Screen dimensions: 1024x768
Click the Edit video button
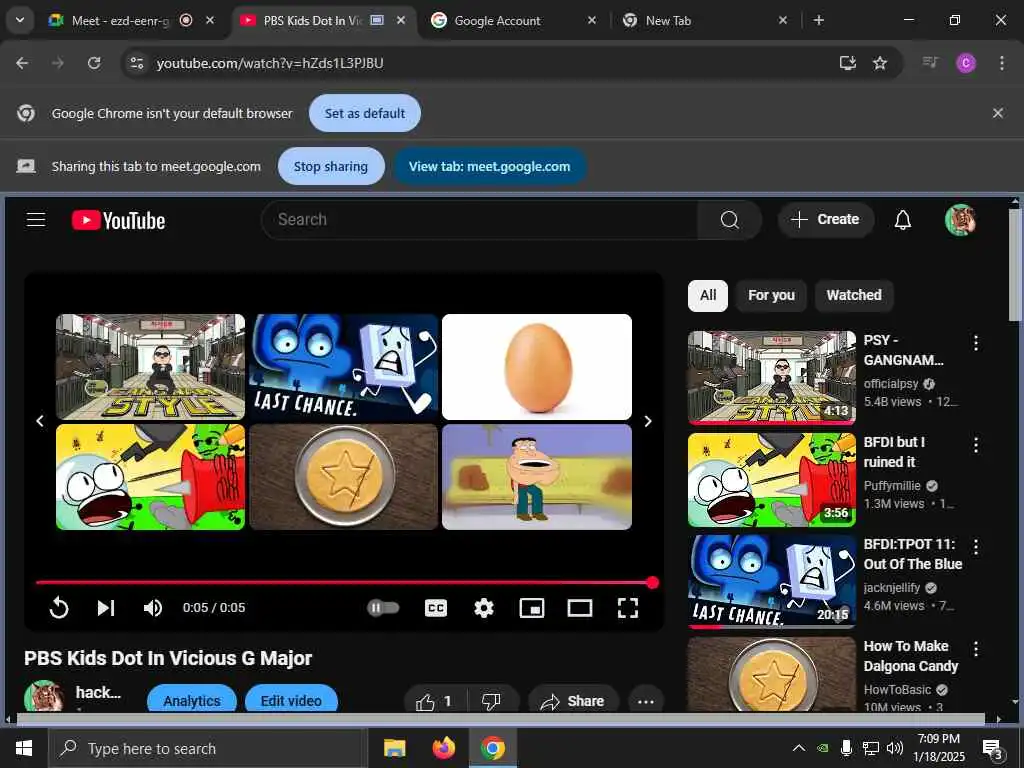[291, 701]
